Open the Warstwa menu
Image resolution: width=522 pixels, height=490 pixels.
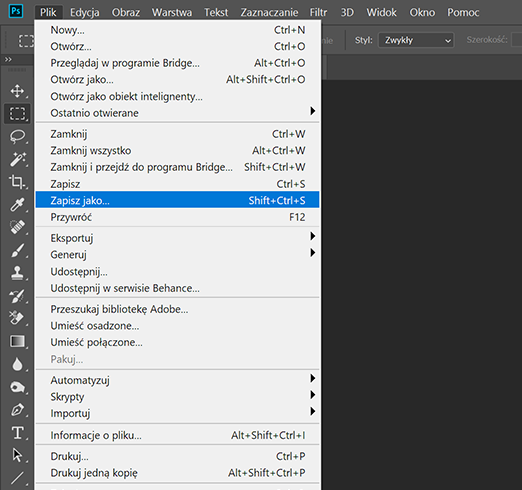172,12
